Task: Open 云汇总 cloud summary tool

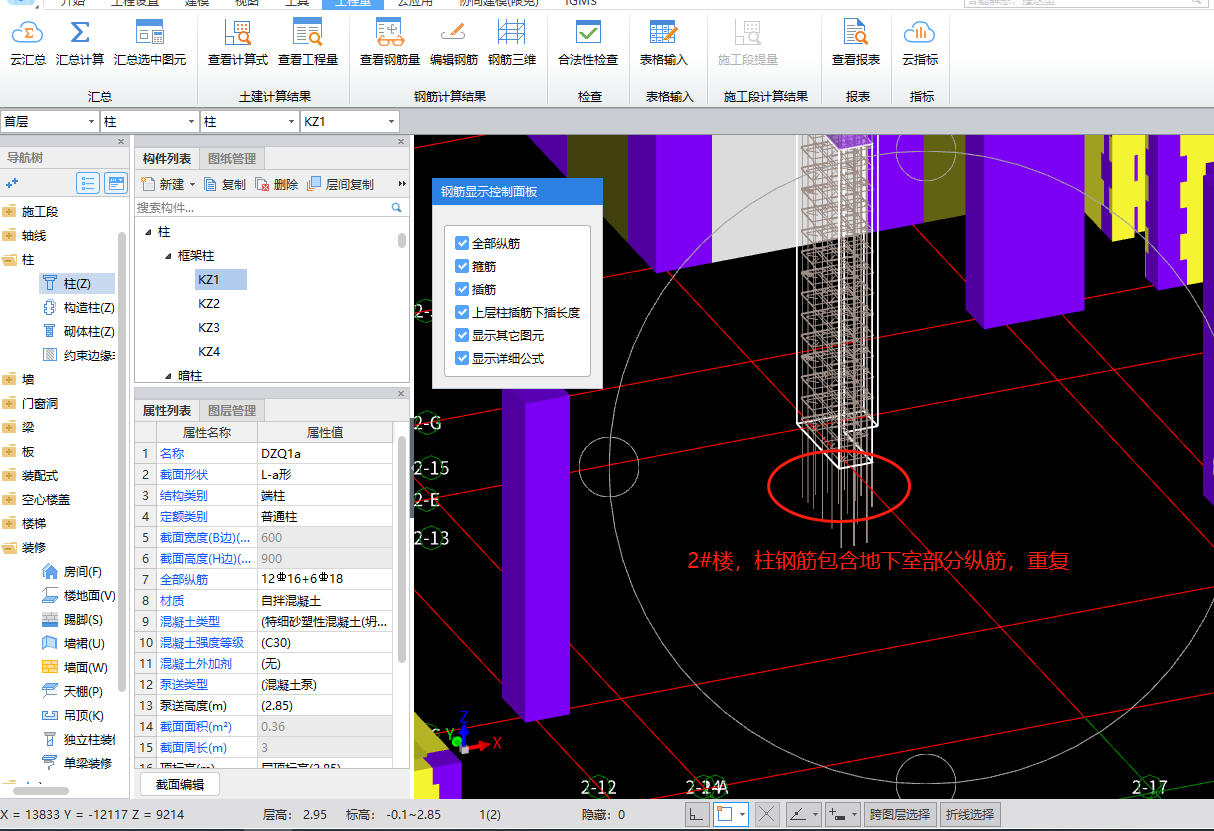Action: (x=28, y=44)
